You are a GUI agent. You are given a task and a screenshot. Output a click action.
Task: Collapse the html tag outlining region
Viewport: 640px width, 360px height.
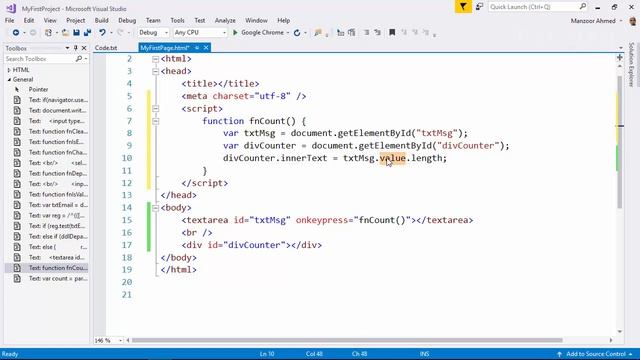pyautogui.click(x=156, y=59)
